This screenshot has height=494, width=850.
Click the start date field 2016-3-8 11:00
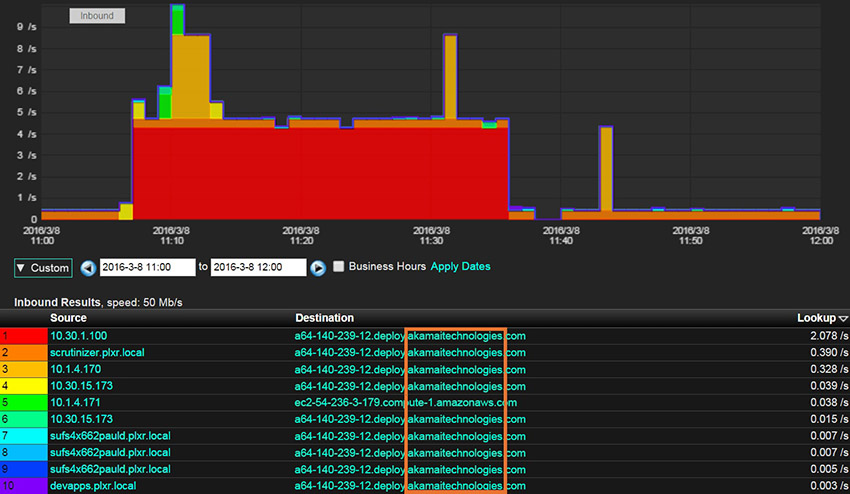point(147,267)
